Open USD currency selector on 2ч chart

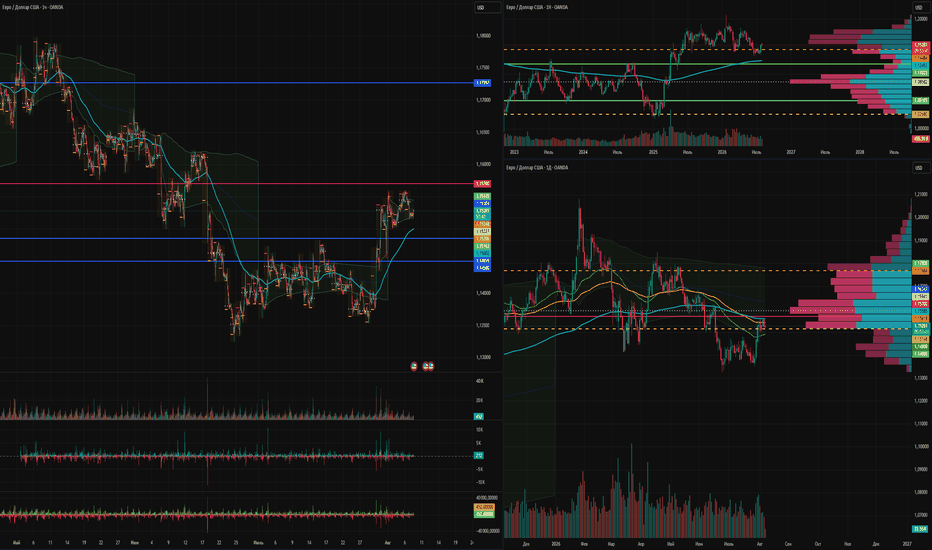coord(487,7)
